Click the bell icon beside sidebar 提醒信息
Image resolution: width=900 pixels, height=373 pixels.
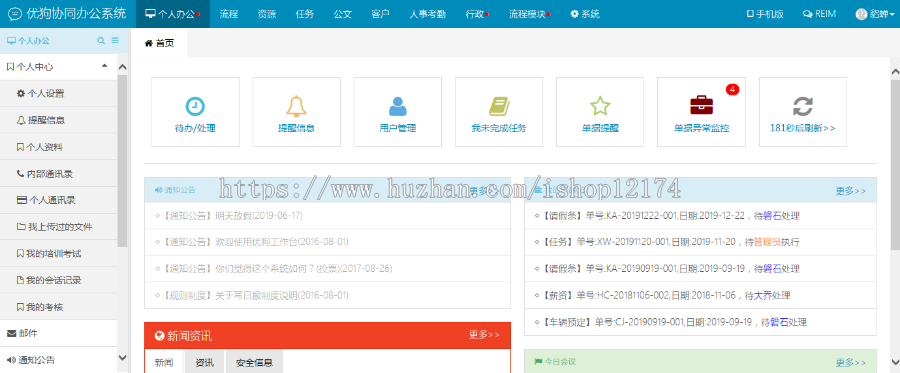pos(21,120)
